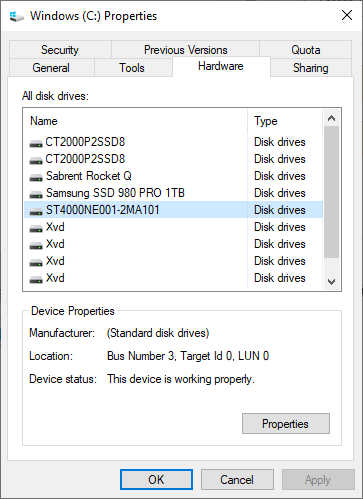Click the Bus Number 3 location text
The width and height of the screenshot is (363, 499).
(x=188, y=356)
